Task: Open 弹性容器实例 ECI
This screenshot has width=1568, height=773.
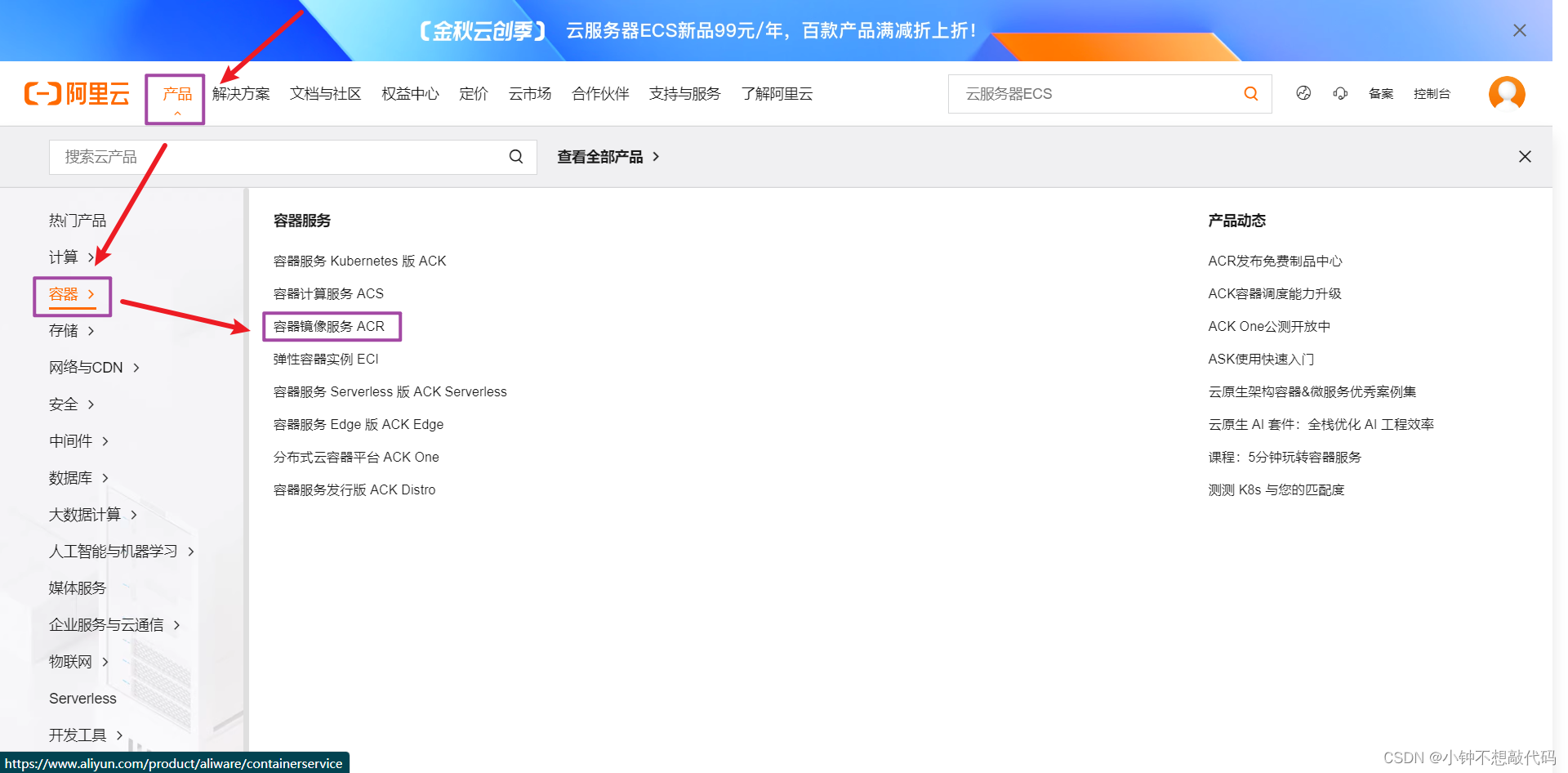Action: [326, 360]
